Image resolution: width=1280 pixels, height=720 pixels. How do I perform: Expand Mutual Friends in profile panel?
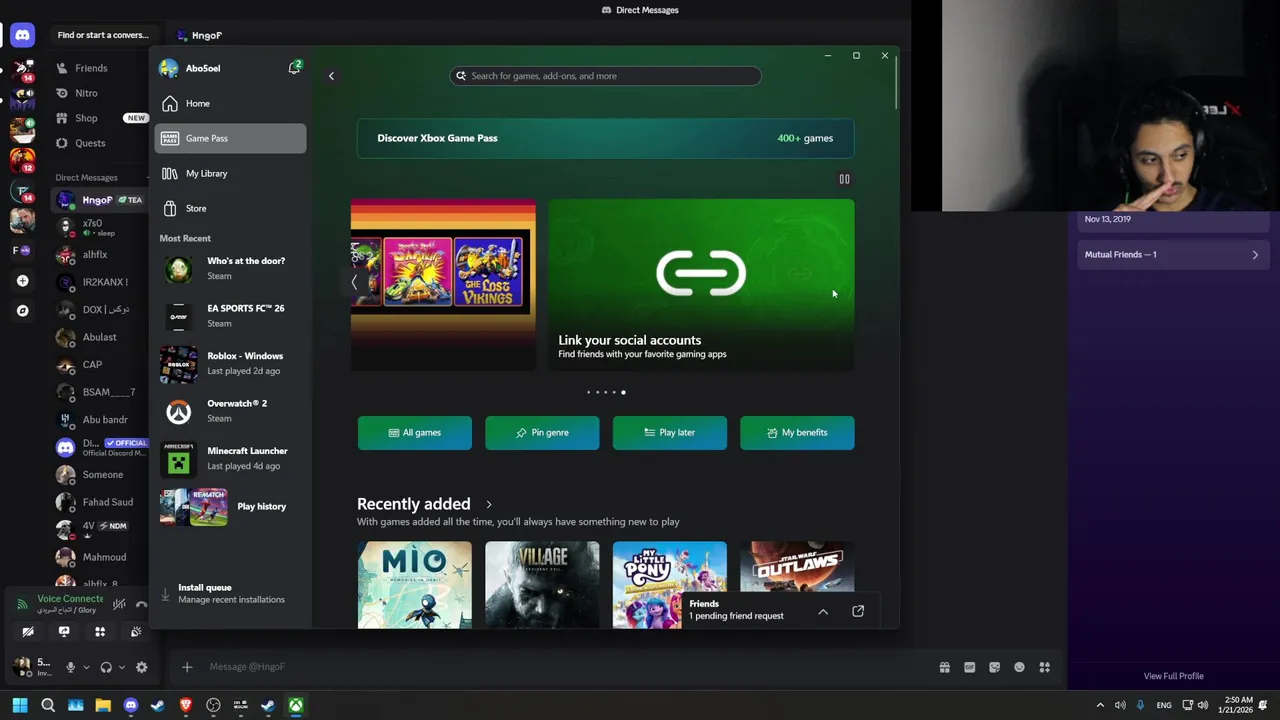pos(1172,254)
